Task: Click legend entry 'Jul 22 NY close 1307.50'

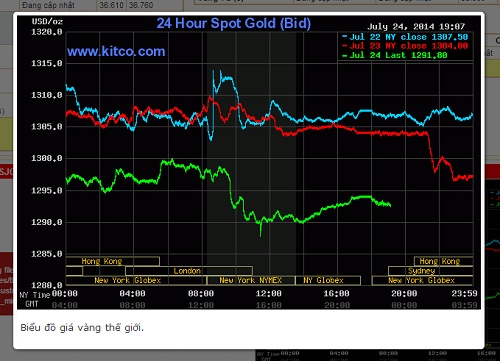Action: coord(405,37)
